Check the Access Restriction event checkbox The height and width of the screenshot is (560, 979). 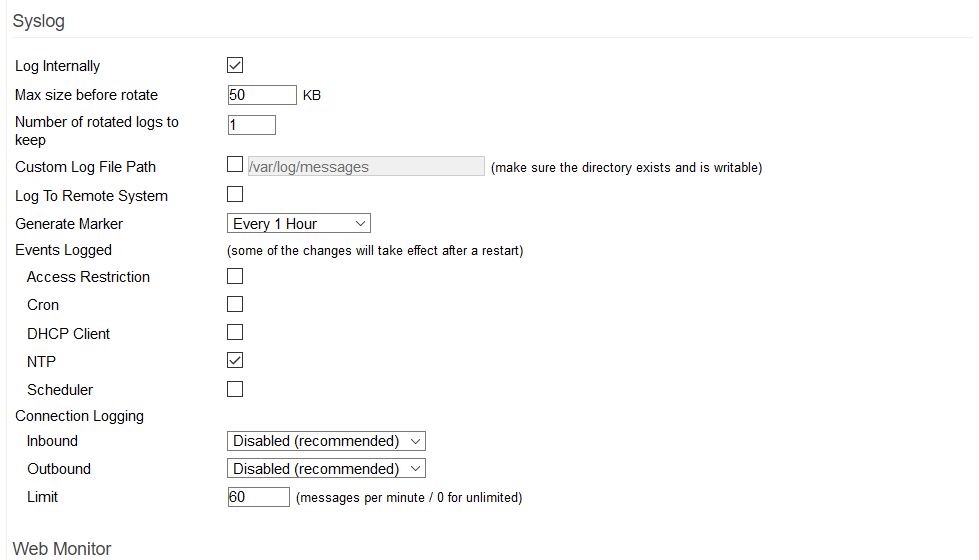235,276
